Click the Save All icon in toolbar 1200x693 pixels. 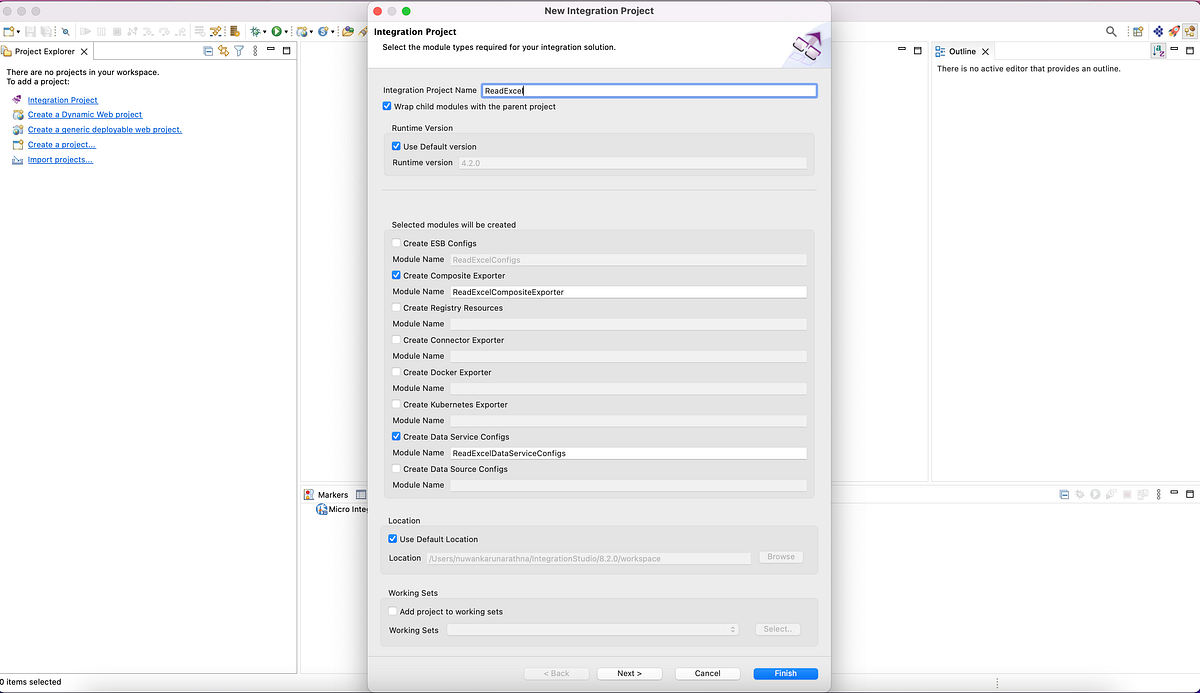tap(46, 32)
